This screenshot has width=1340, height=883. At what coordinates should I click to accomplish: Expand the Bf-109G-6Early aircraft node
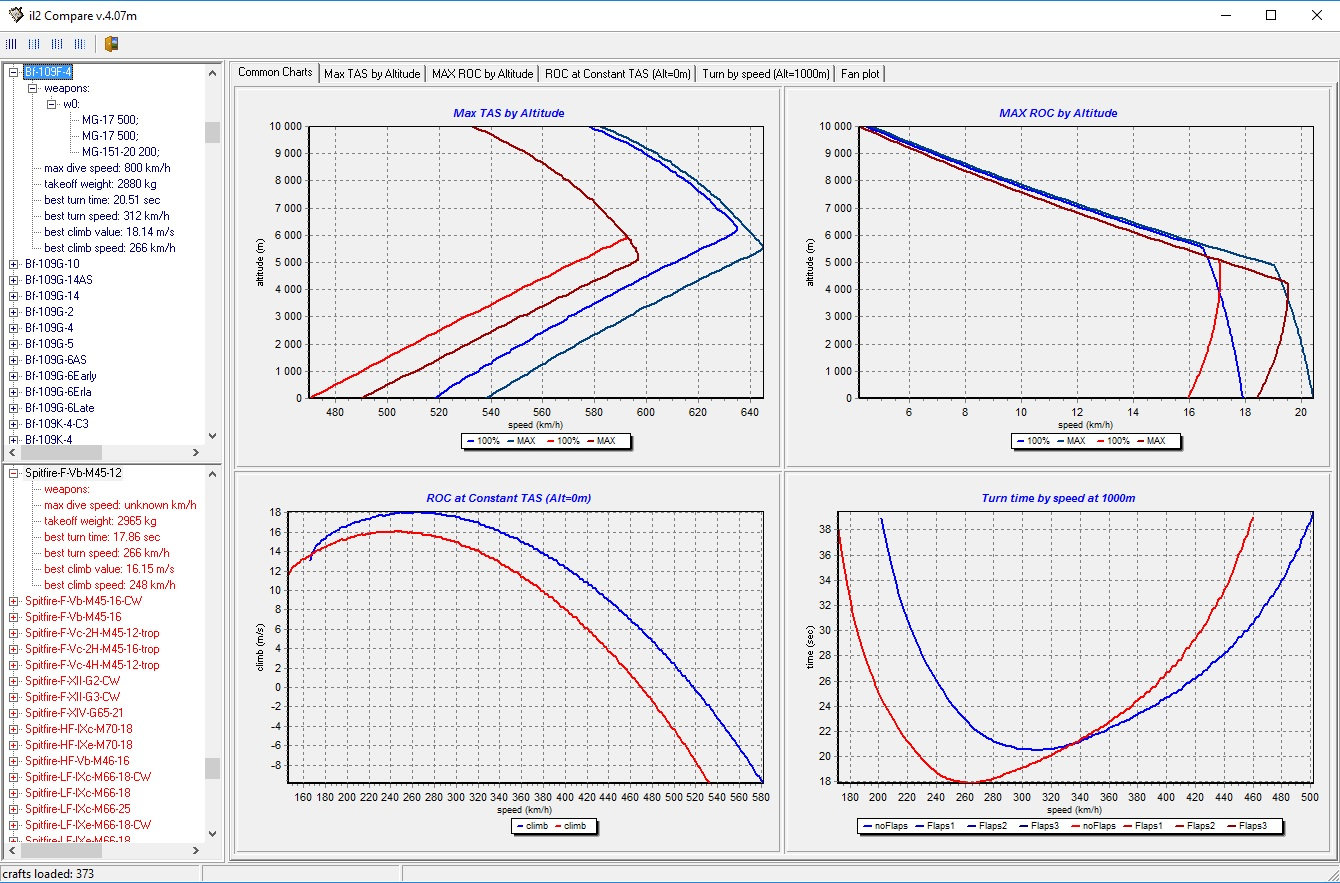14,376
